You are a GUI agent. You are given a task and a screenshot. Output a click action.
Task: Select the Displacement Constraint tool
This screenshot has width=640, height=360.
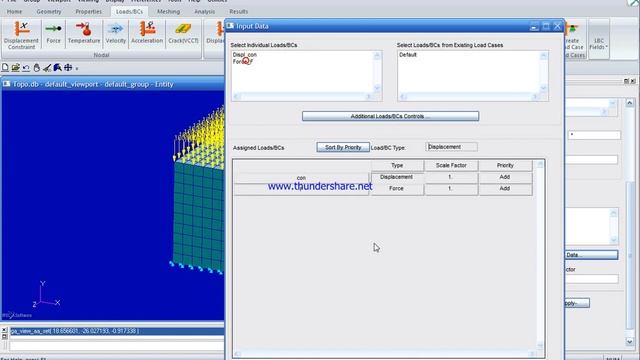(x=21, y=35)
